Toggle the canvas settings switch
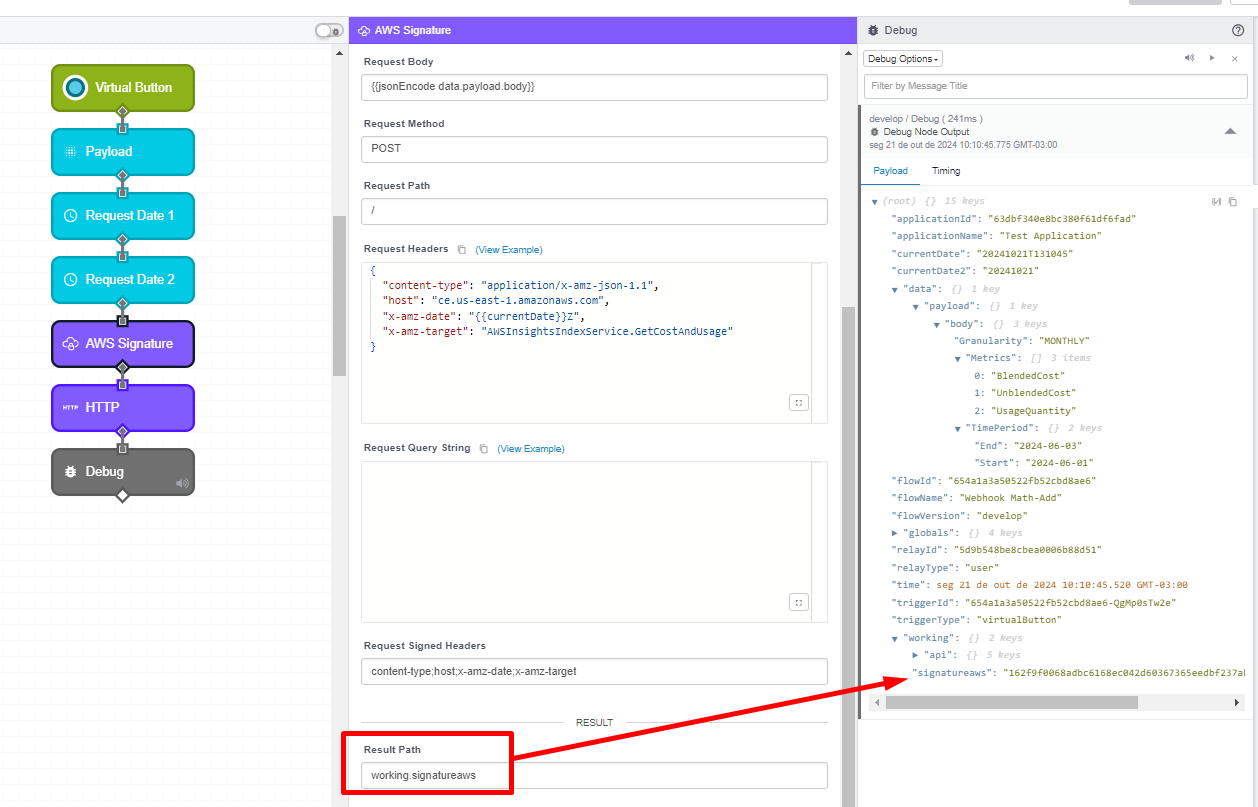Viewport: 1258px width, 807px height. [329, 31]
